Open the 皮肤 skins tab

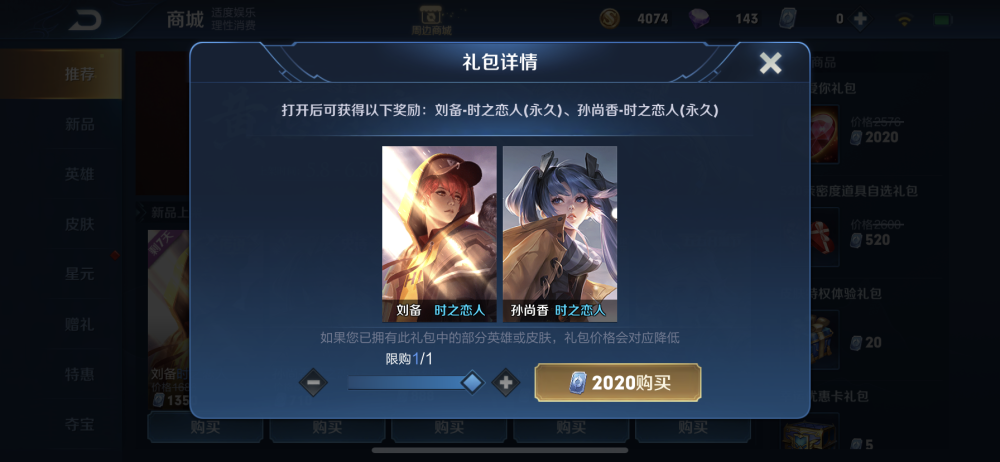tap(79, 224)
